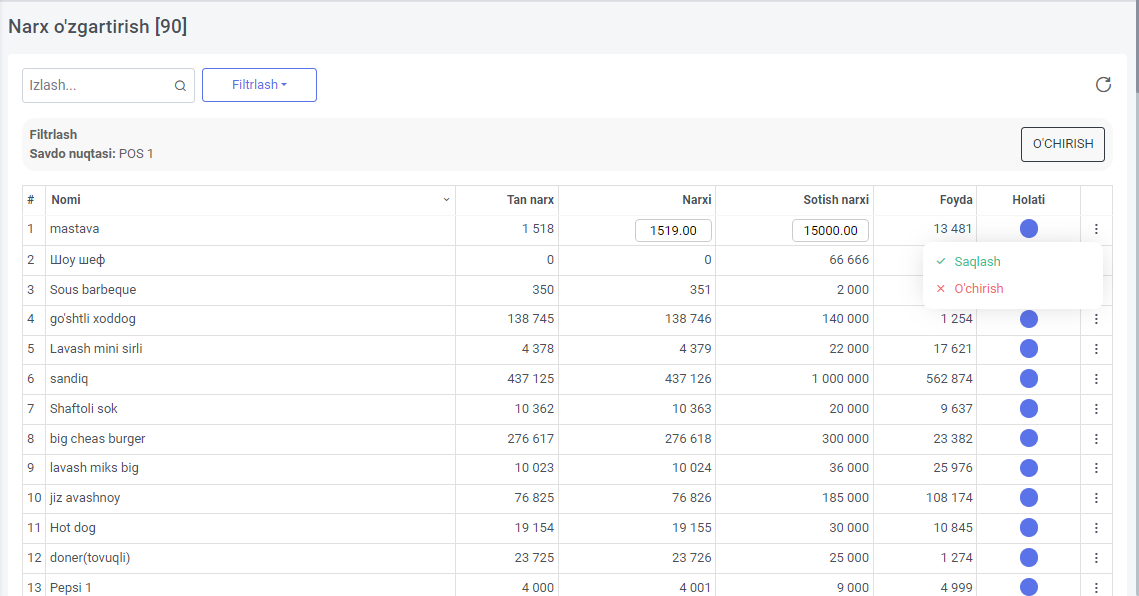1139x596 pixels.
Task: Open the three-dot menu for Shaftoli sok
Action: pyautogui.click(x=1096, y=409)
